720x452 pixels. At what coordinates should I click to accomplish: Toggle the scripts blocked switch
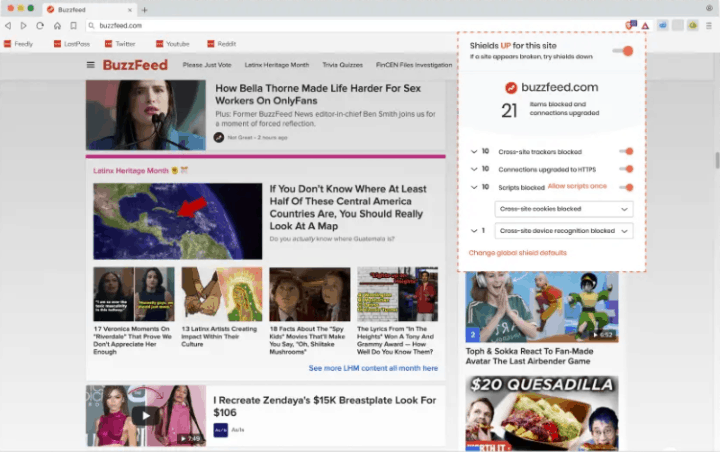click(x=626, y=187)
